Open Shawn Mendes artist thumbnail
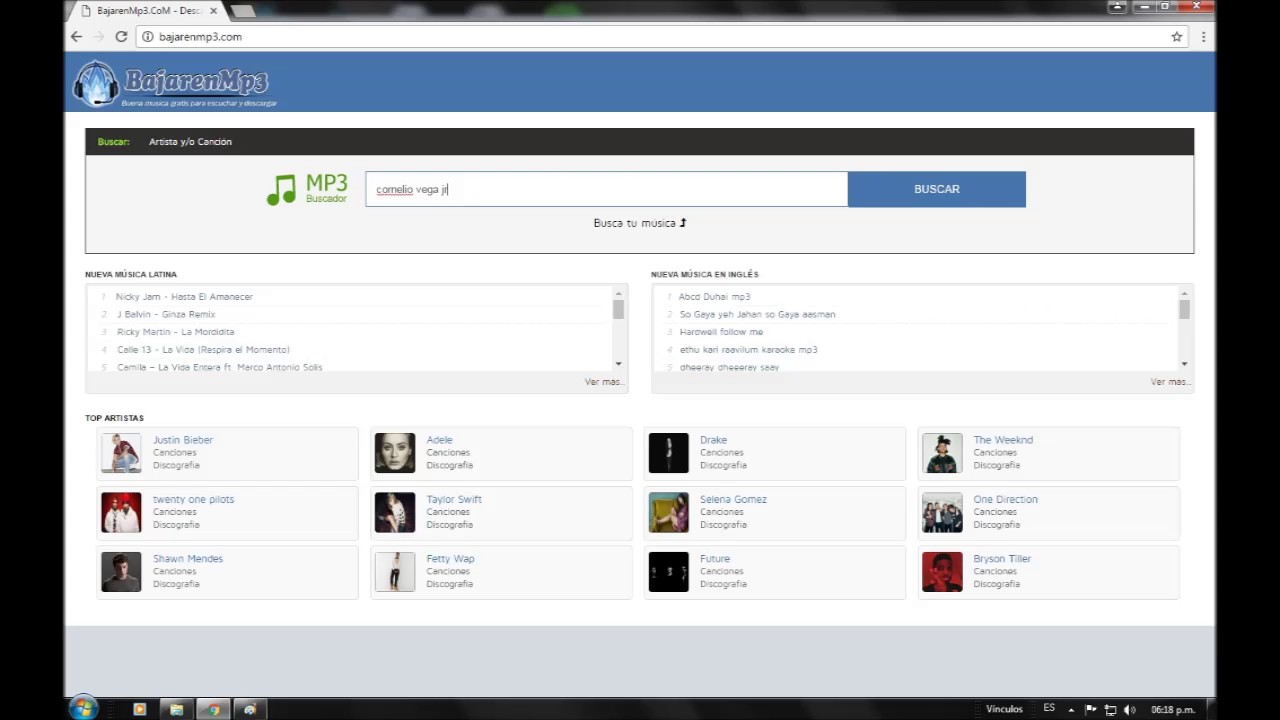Viewport: 1280px width, 720px height. (x=121, y=572)
